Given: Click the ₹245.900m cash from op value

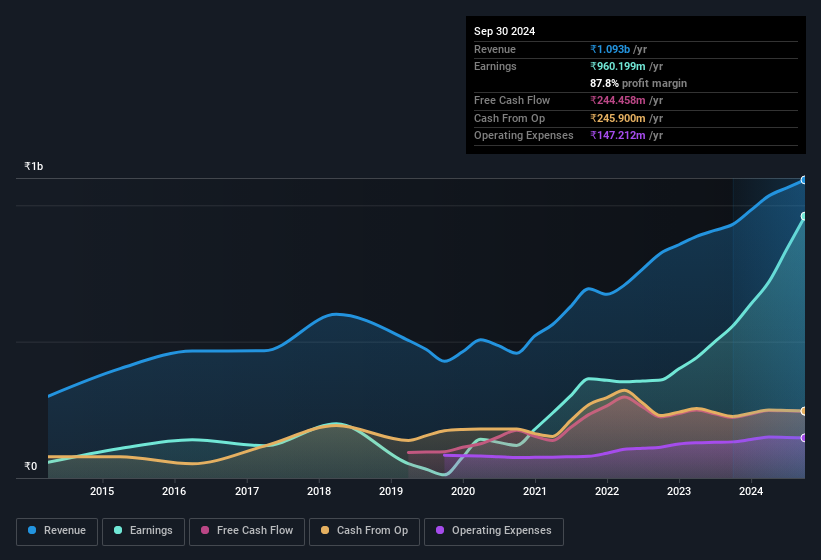Looking at the screenshot, I should click(x=618, y=118).
